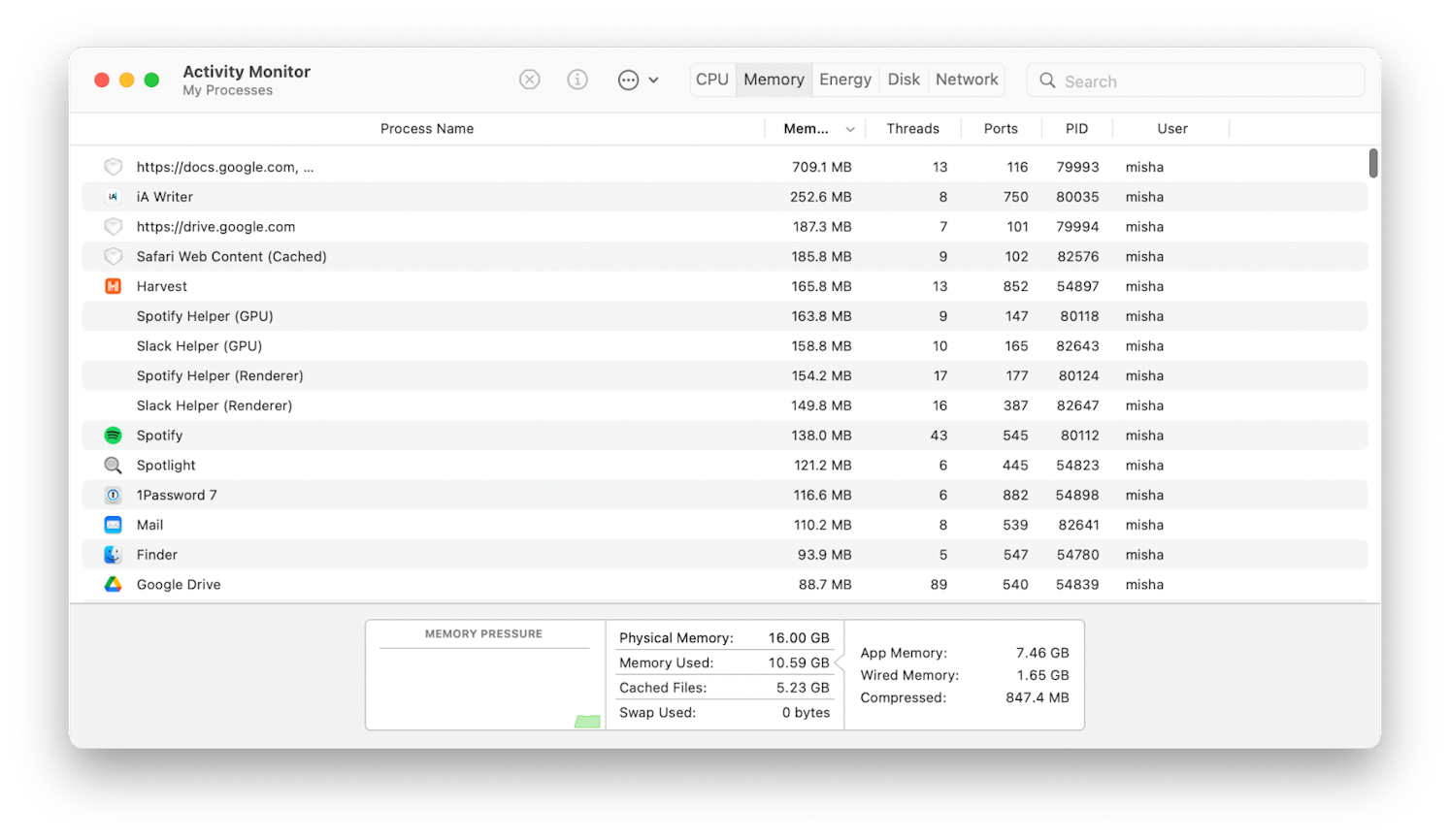Switch to the CPU tab
The image size is (1450, 840).
point(712,79)
